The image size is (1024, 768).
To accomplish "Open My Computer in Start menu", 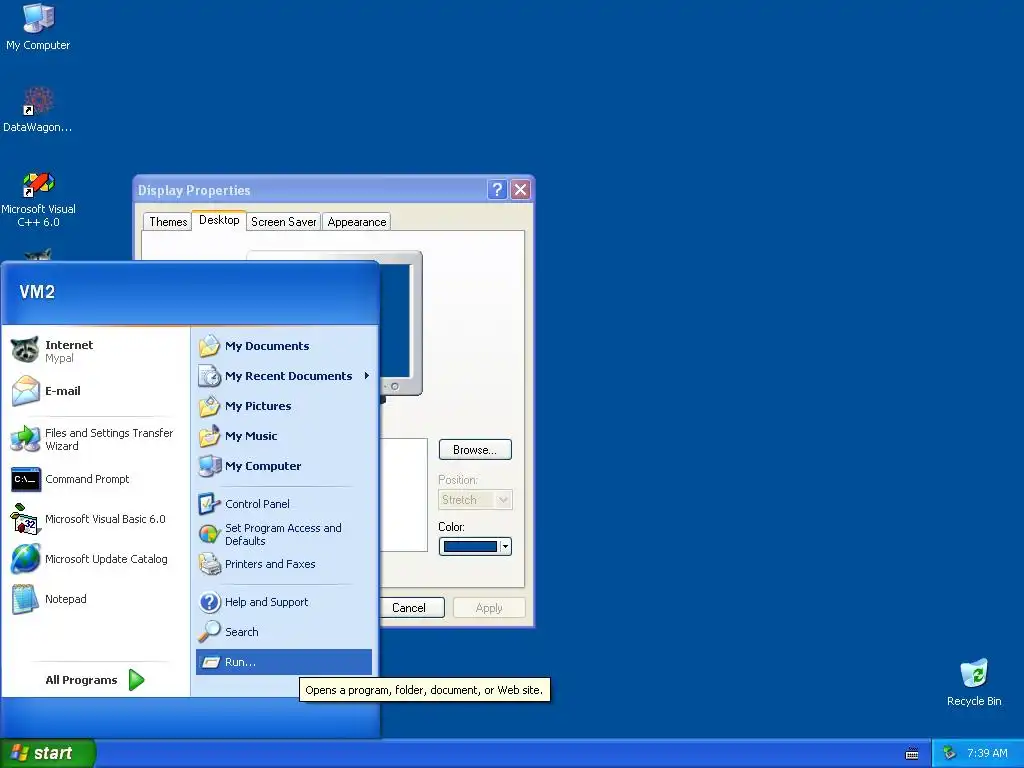I will (284, 466).
